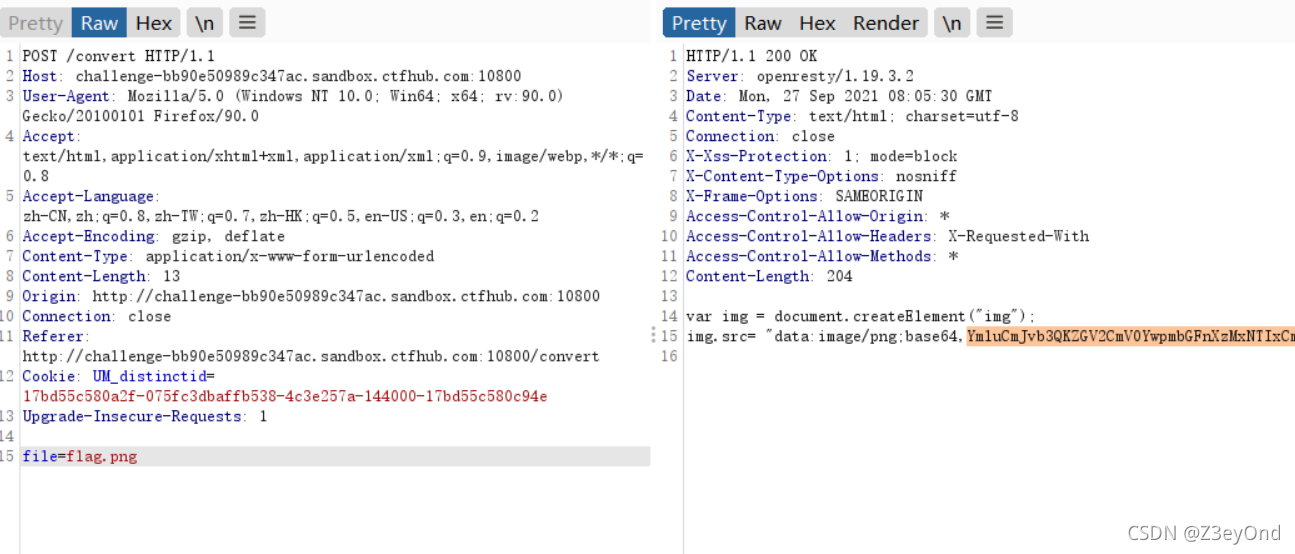Click the request Content-Length: 13 line
Image resolution: width=1295 pixels, height=554 pixels.
click(x=101, y=276)
